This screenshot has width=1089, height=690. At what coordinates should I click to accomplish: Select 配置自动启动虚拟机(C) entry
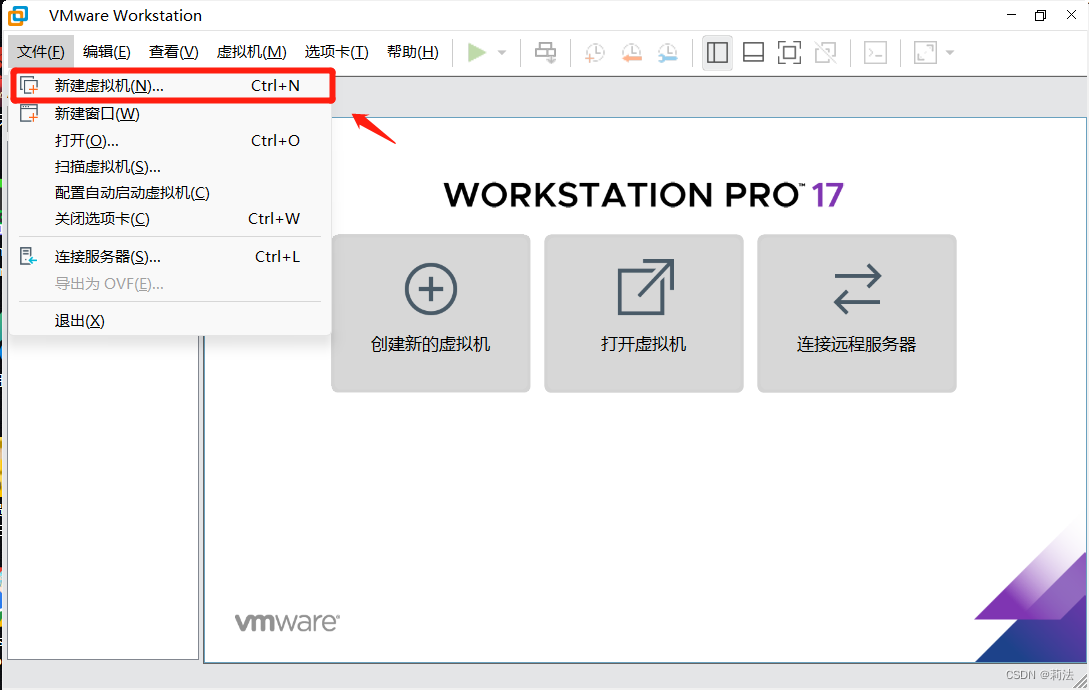(170, 192)
